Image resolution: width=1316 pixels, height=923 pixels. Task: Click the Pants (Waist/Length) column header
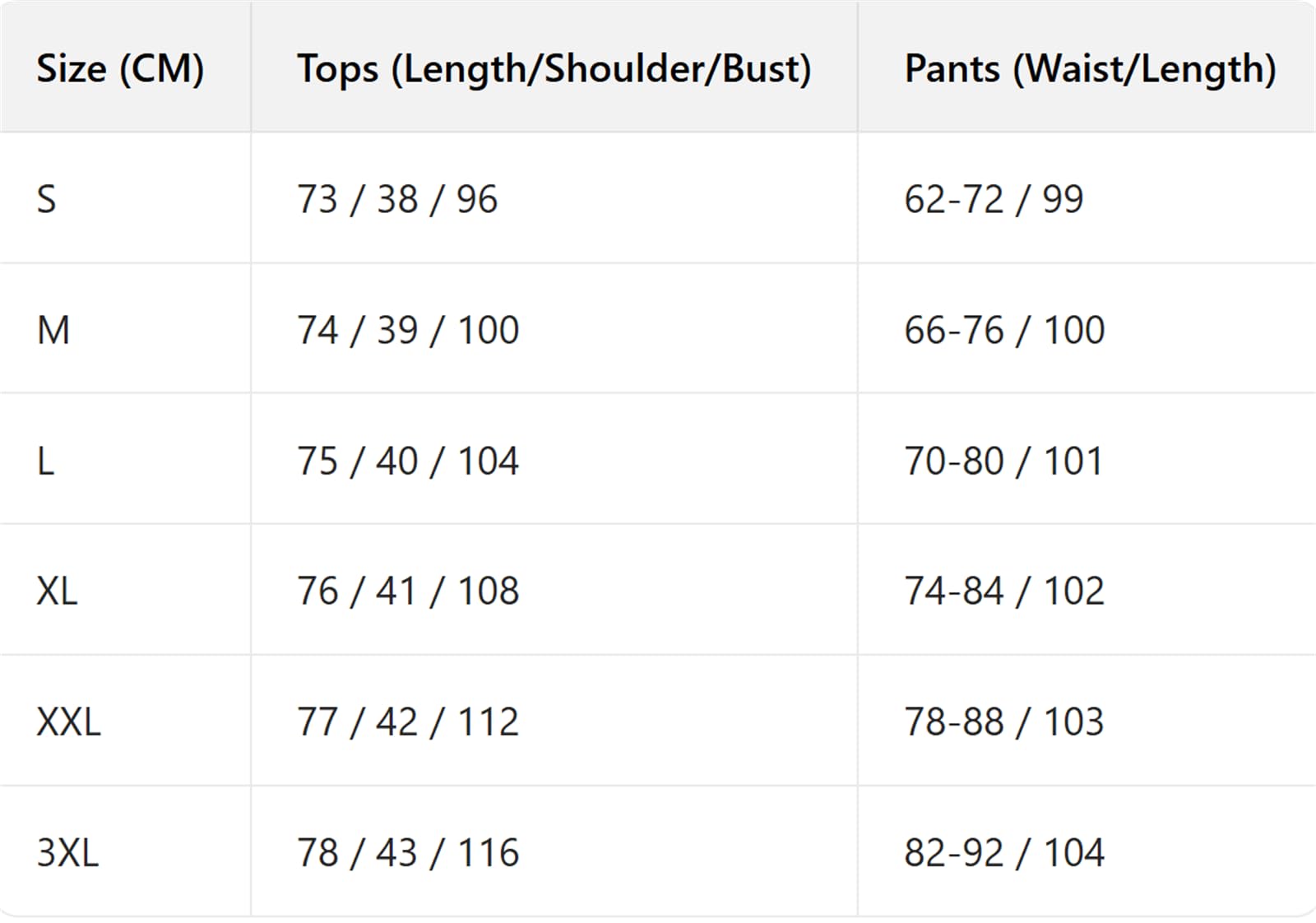click(1091, 68)
